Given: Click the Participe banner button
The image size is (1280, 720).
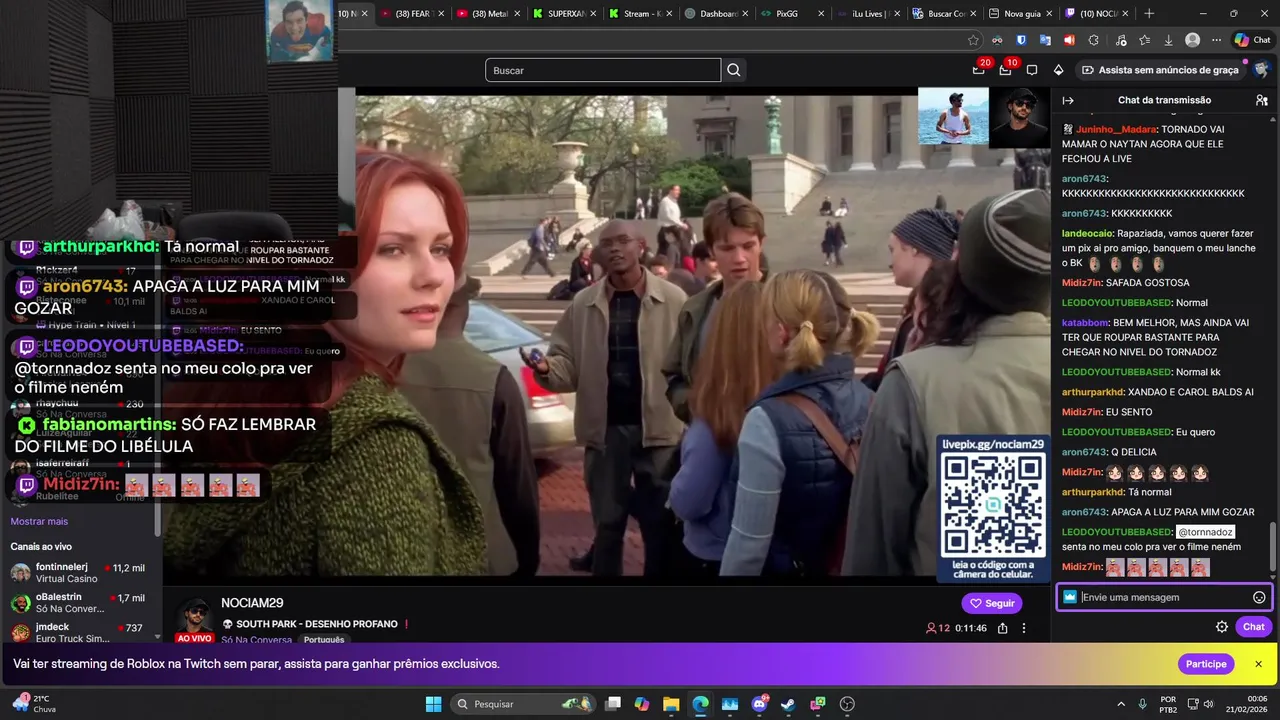Looking at the screenshot, I should [1206, 664].
